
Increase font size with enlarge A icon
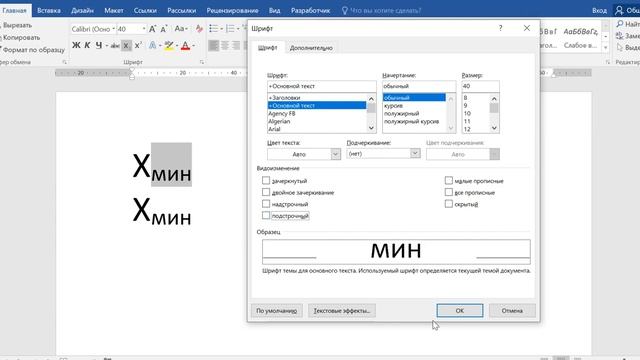(152, 29)
